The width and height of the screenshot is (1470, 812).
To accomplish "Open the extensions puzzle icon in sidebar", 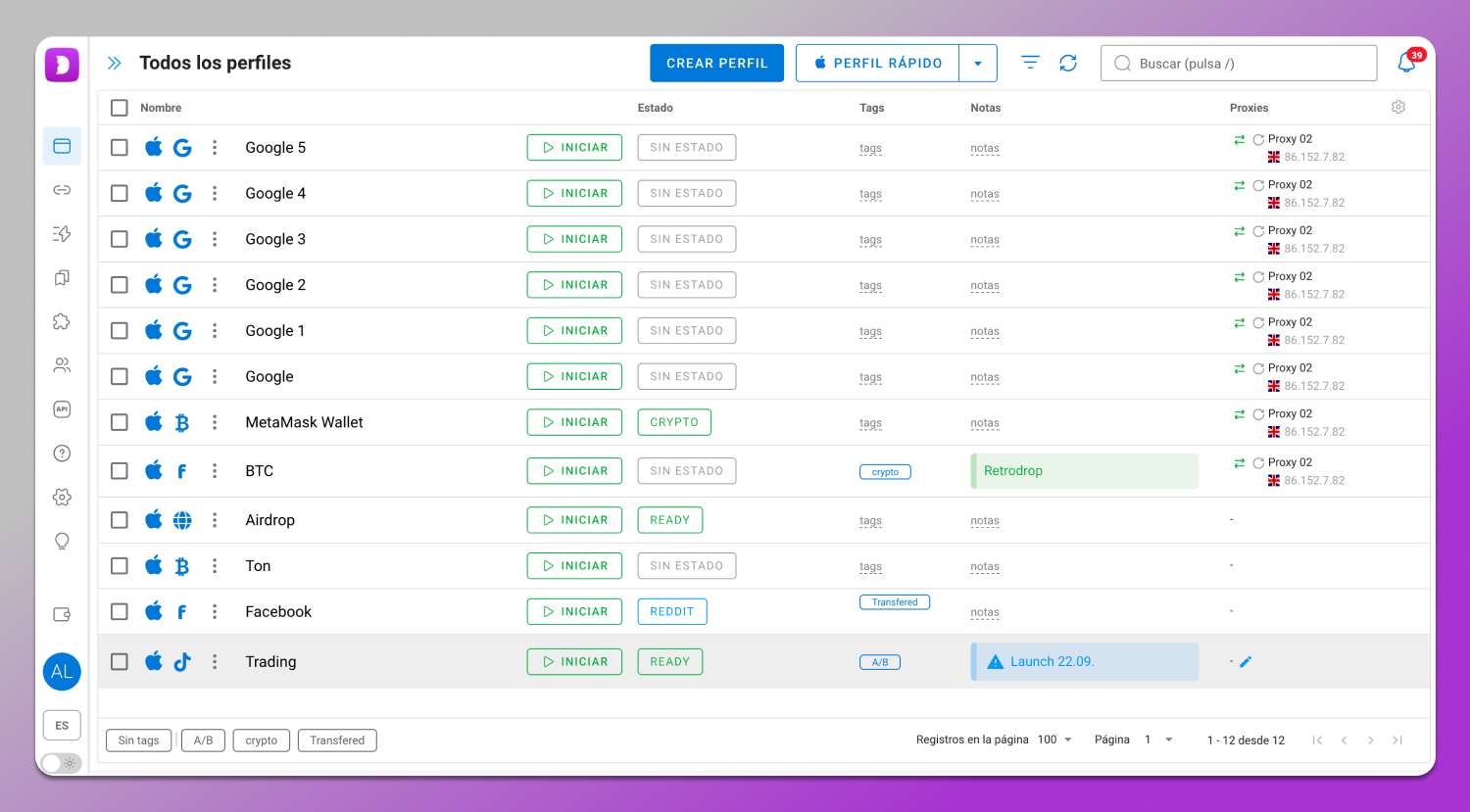I will pyautogui.click(x=62, y=322).
